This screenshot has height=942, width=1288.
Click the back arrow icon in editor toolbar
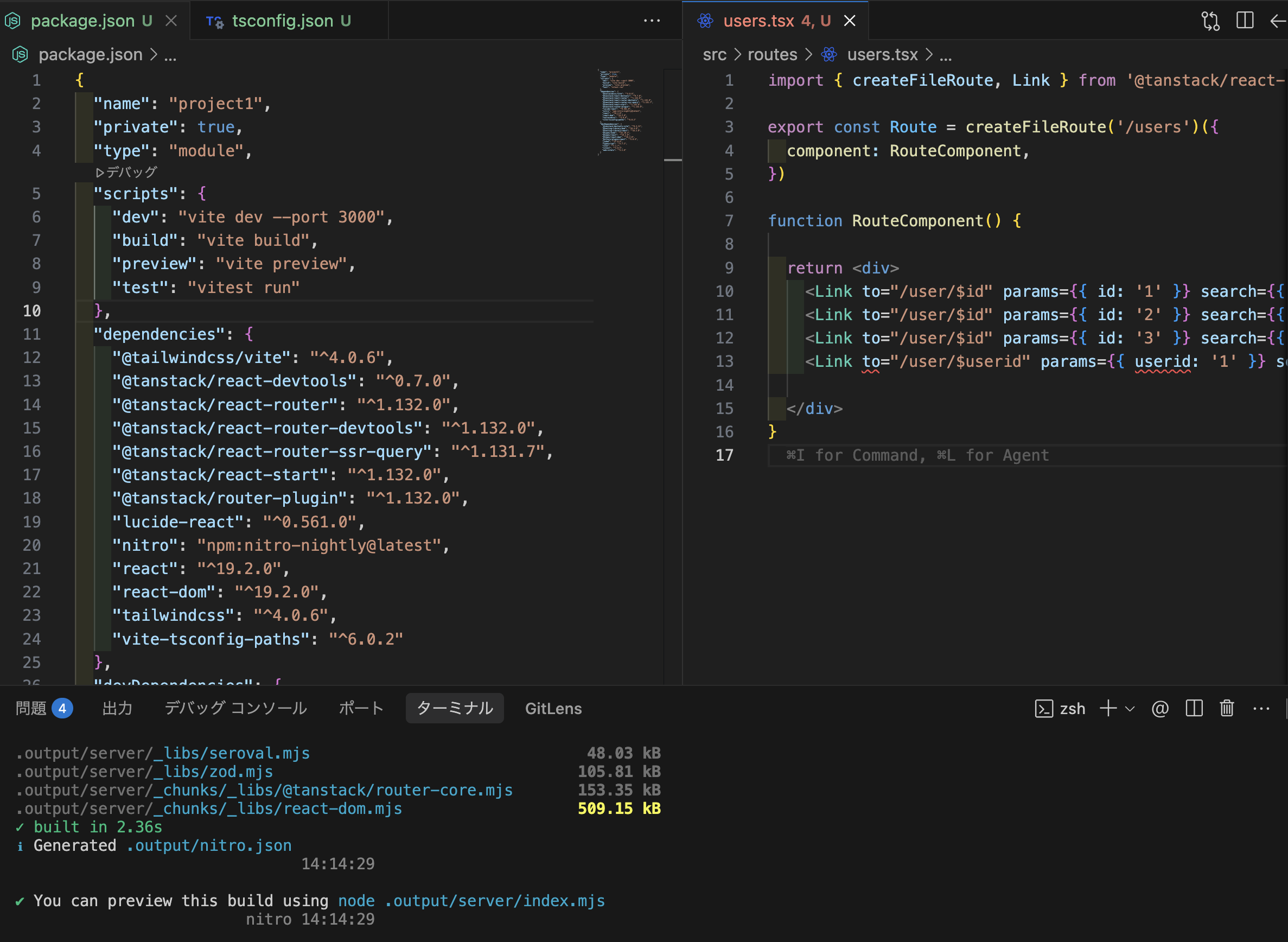pos(1278,21)
